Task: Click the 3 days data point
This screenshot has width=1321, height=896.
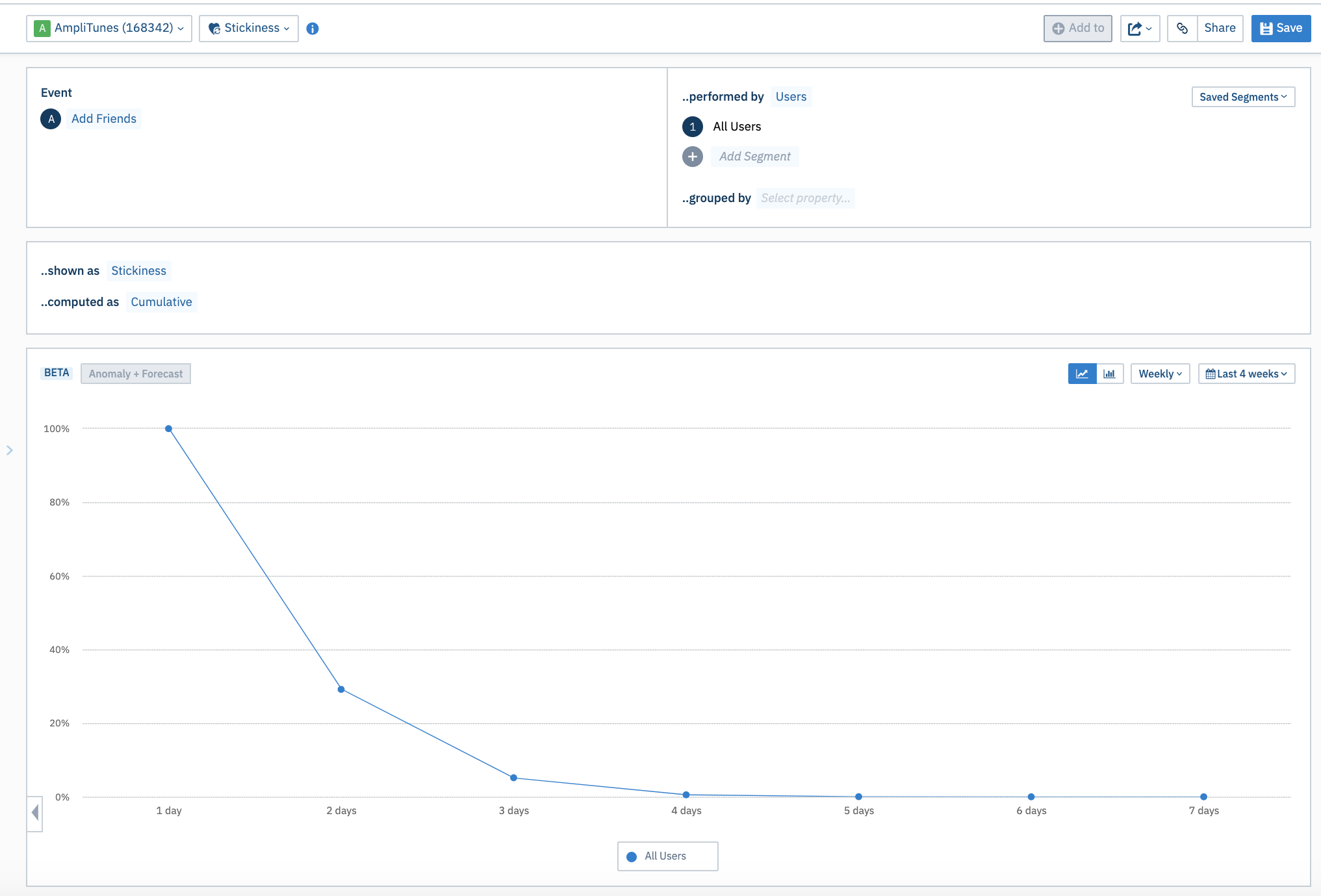Action: [x=513, y=778]
